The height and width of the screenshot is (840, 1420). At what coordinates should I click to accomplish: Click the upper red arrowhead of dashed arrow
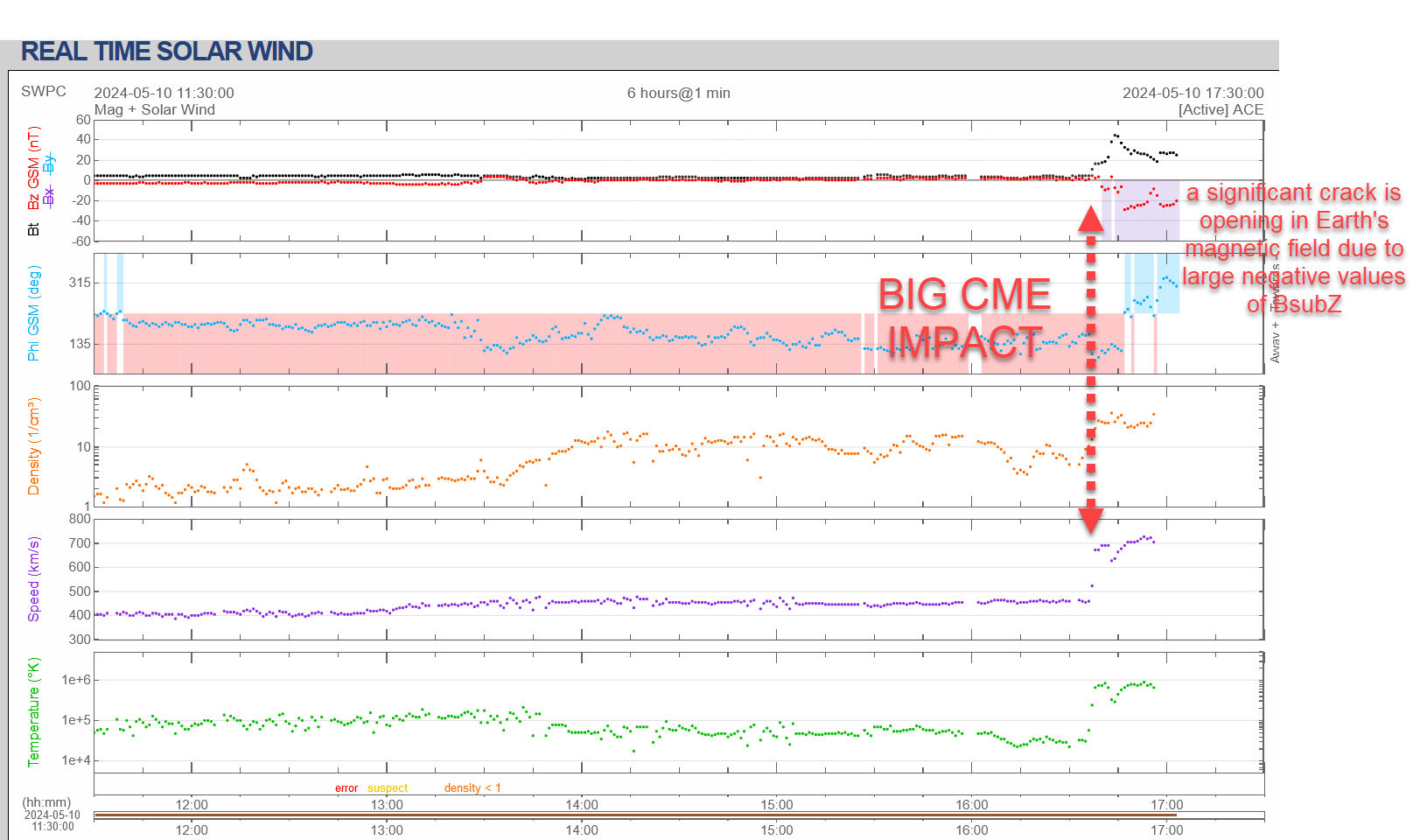coord(1090,218)
